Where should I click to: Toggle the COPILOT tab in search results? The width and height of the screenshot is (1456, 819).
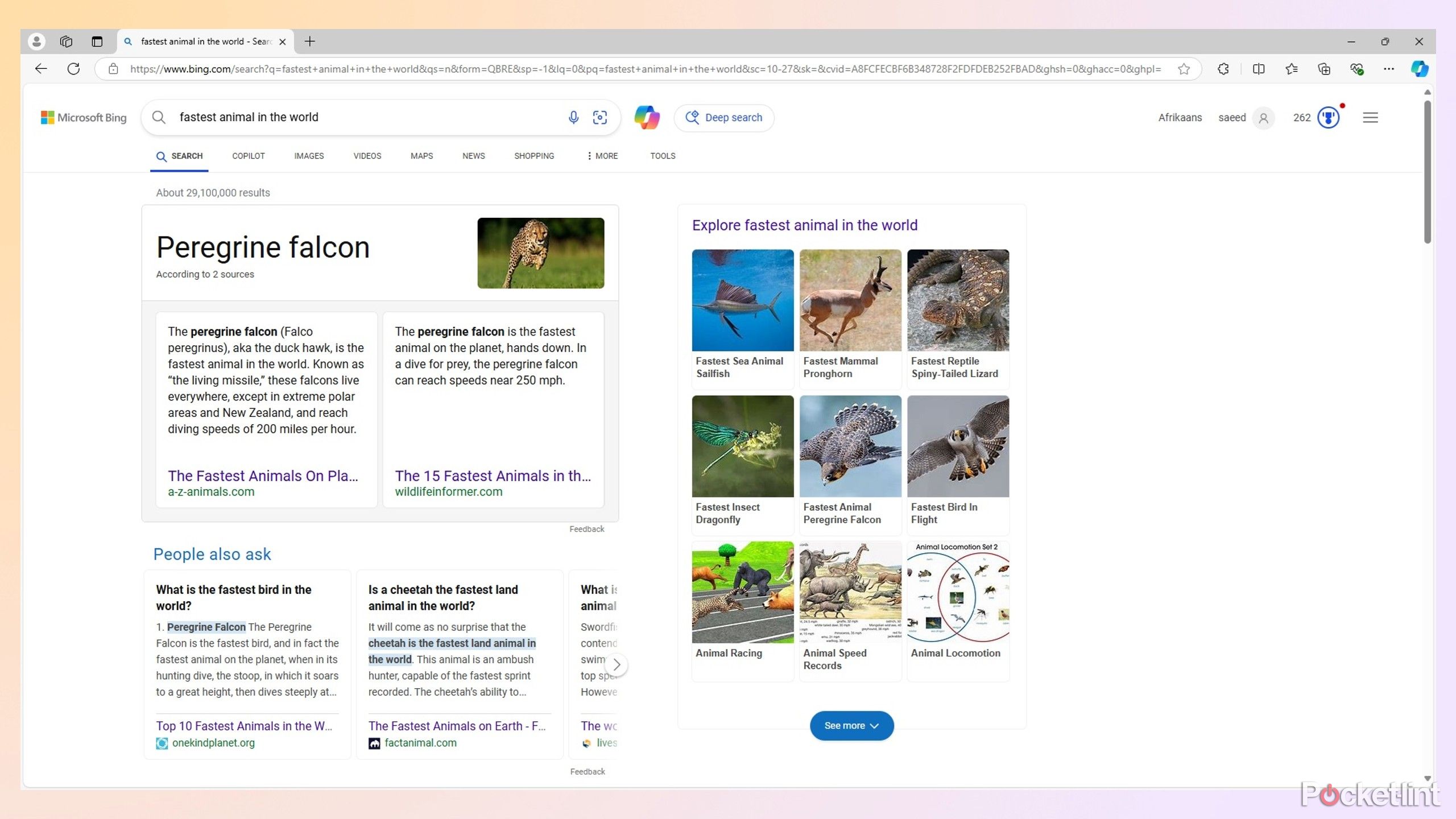248,156
